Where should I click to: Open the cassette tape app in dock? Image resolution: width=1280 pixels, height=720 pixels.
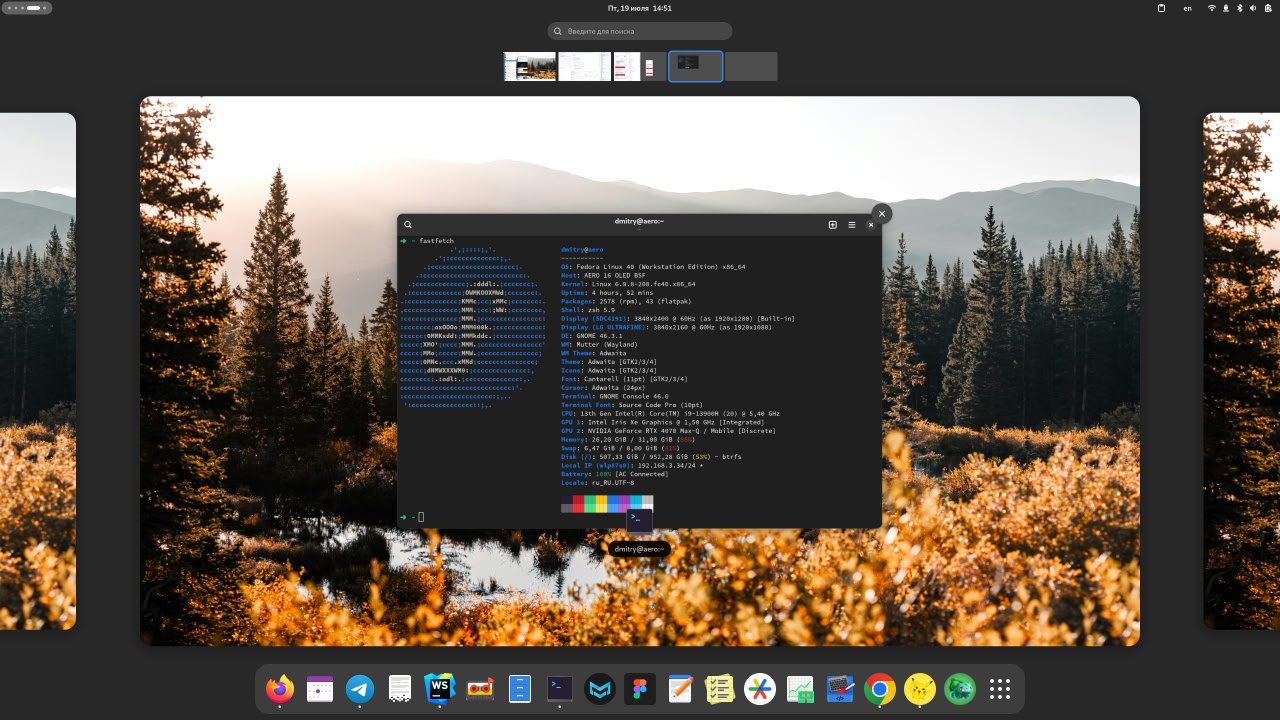pos(480,688)
